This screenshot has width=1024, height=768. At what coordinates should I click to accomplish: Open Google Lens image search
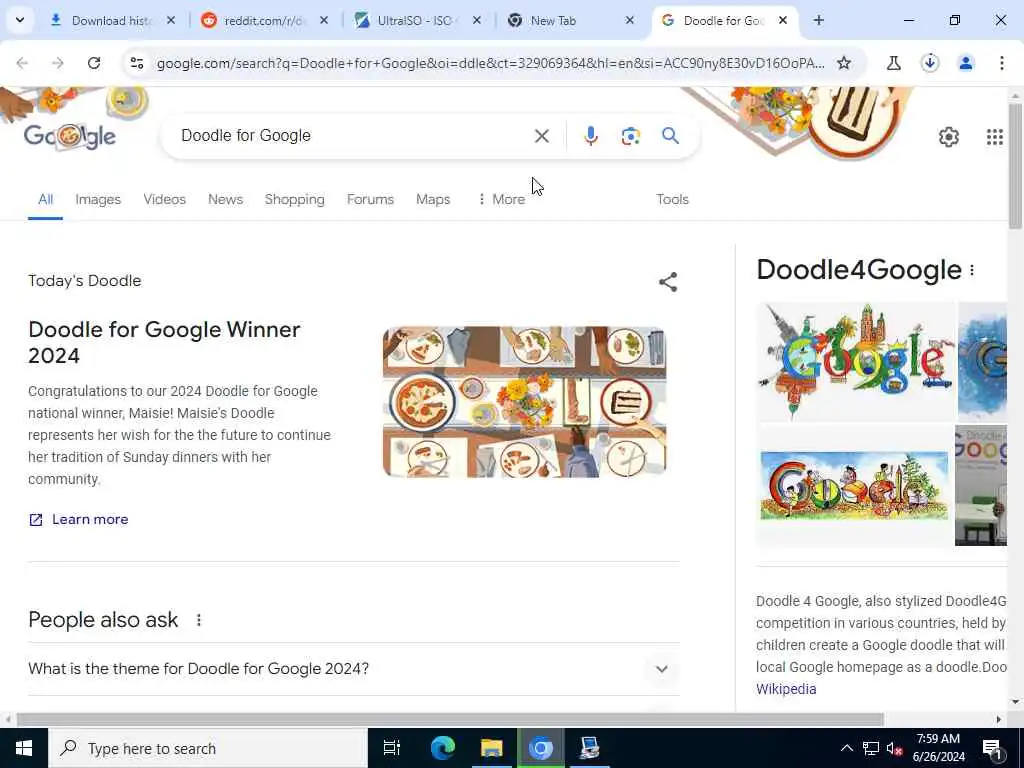pos(630,136)
